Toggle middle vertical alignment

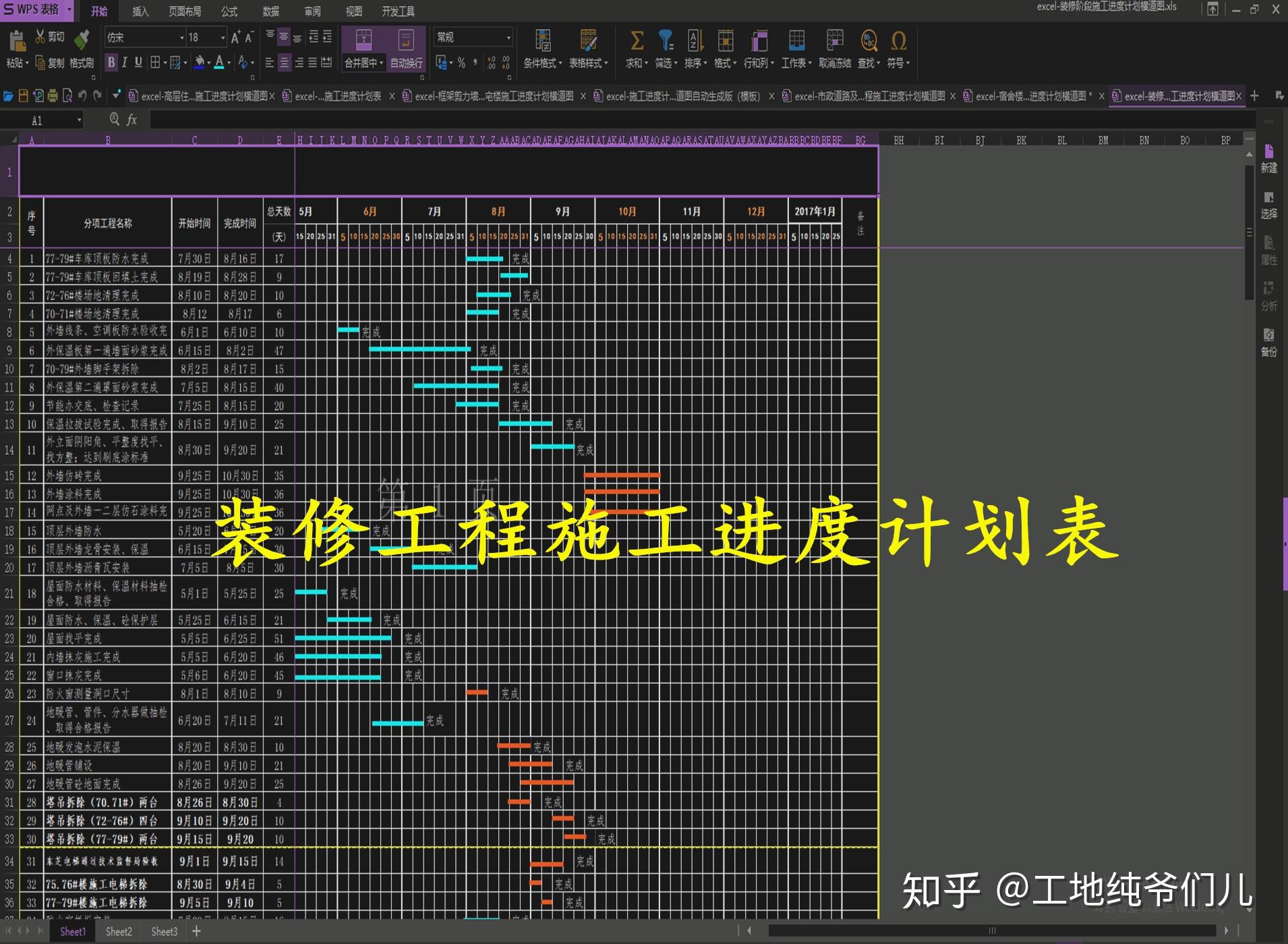click(x=284, y=36)
